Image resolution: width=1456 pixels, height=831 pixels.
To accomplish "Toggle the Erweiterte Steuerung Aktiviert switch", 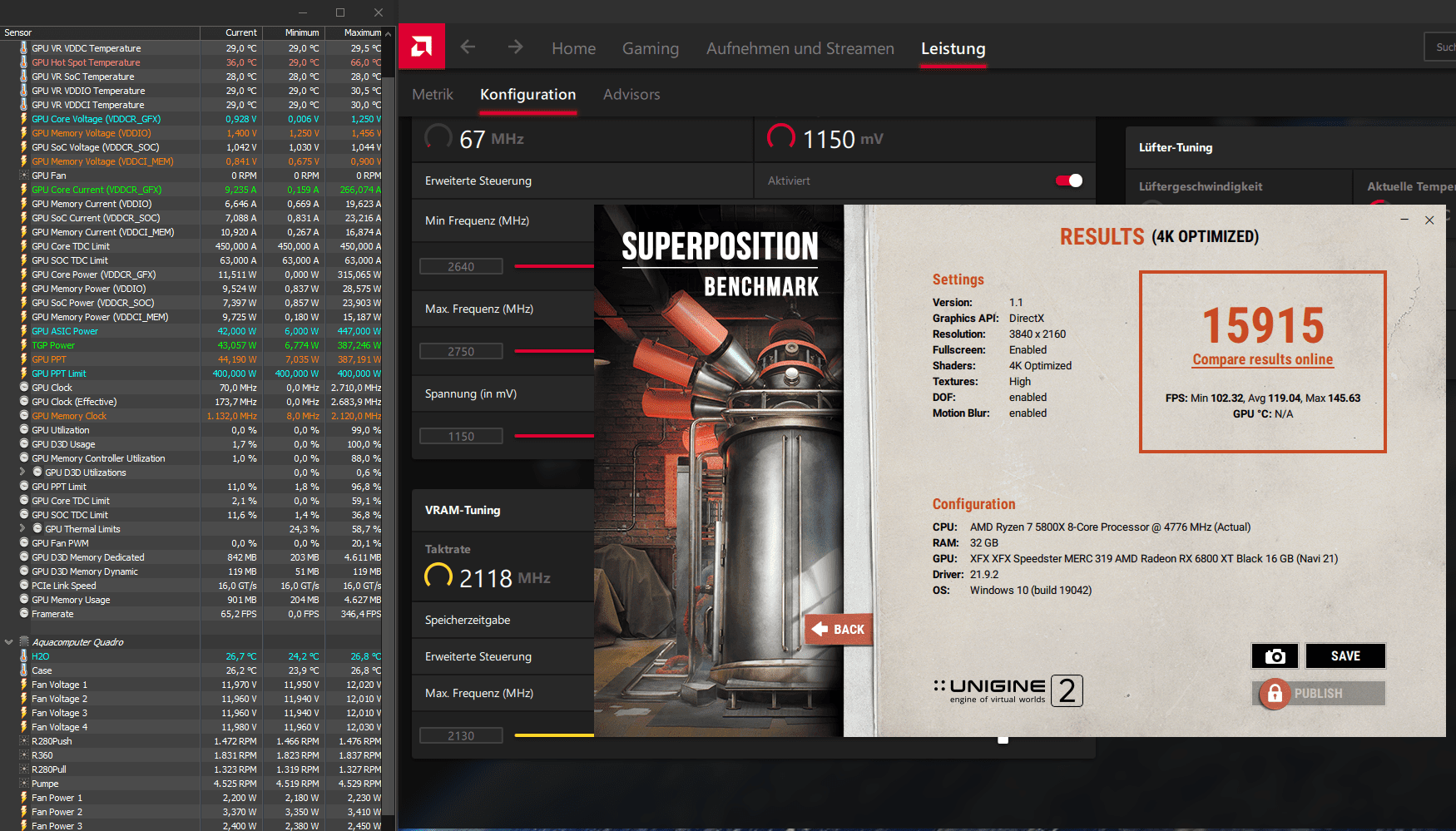I will click(1069, 181).
